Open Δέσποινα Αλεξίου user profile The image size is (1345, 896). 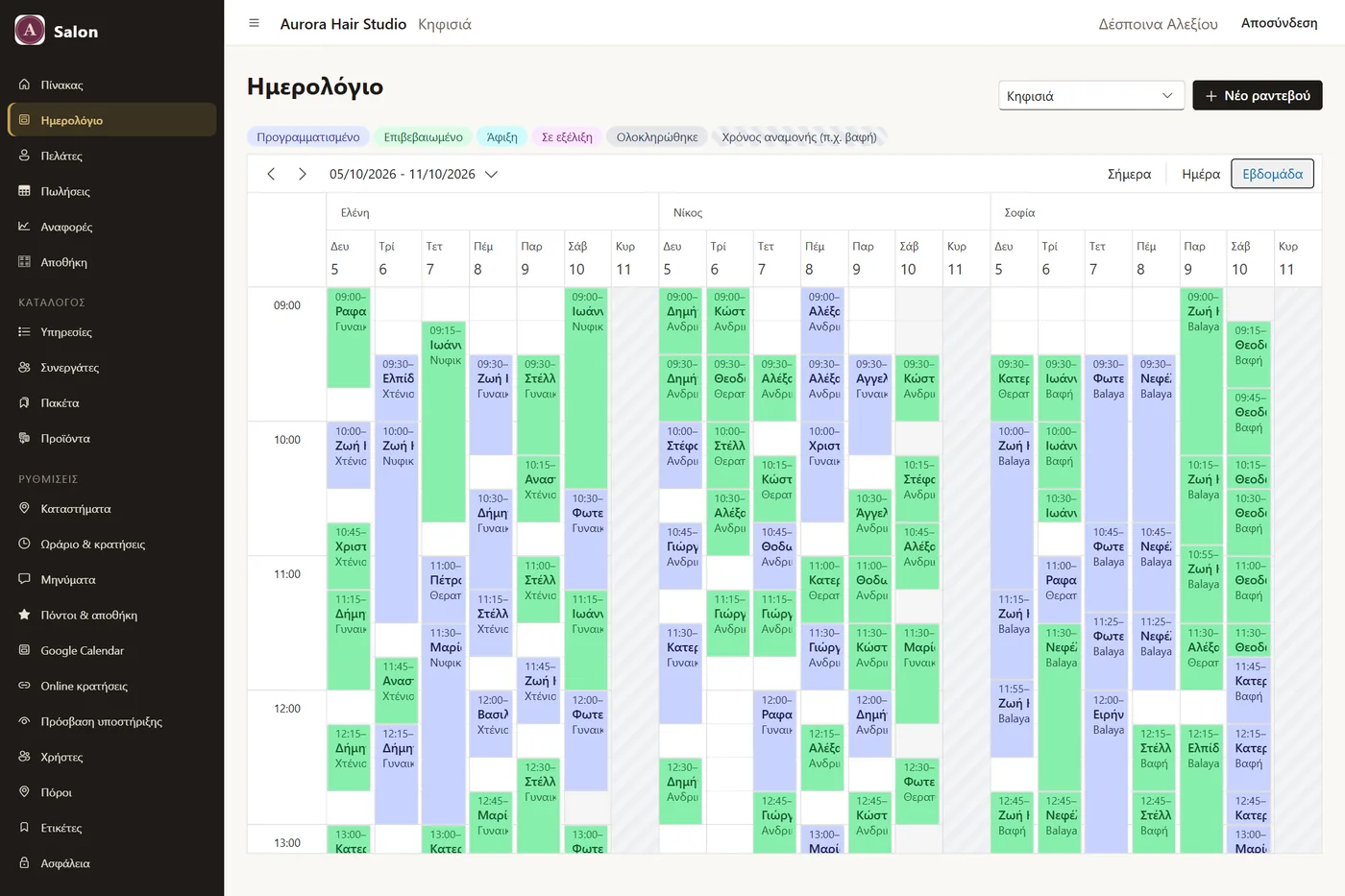1158,24
